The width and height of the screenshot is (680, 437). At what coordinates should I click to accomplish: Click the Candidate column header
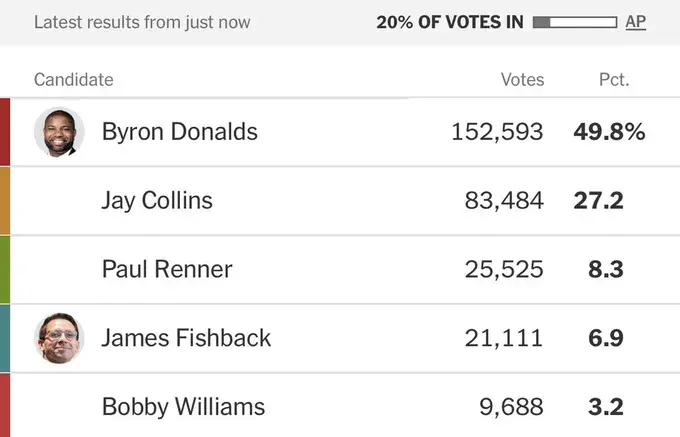click(74, 80)
